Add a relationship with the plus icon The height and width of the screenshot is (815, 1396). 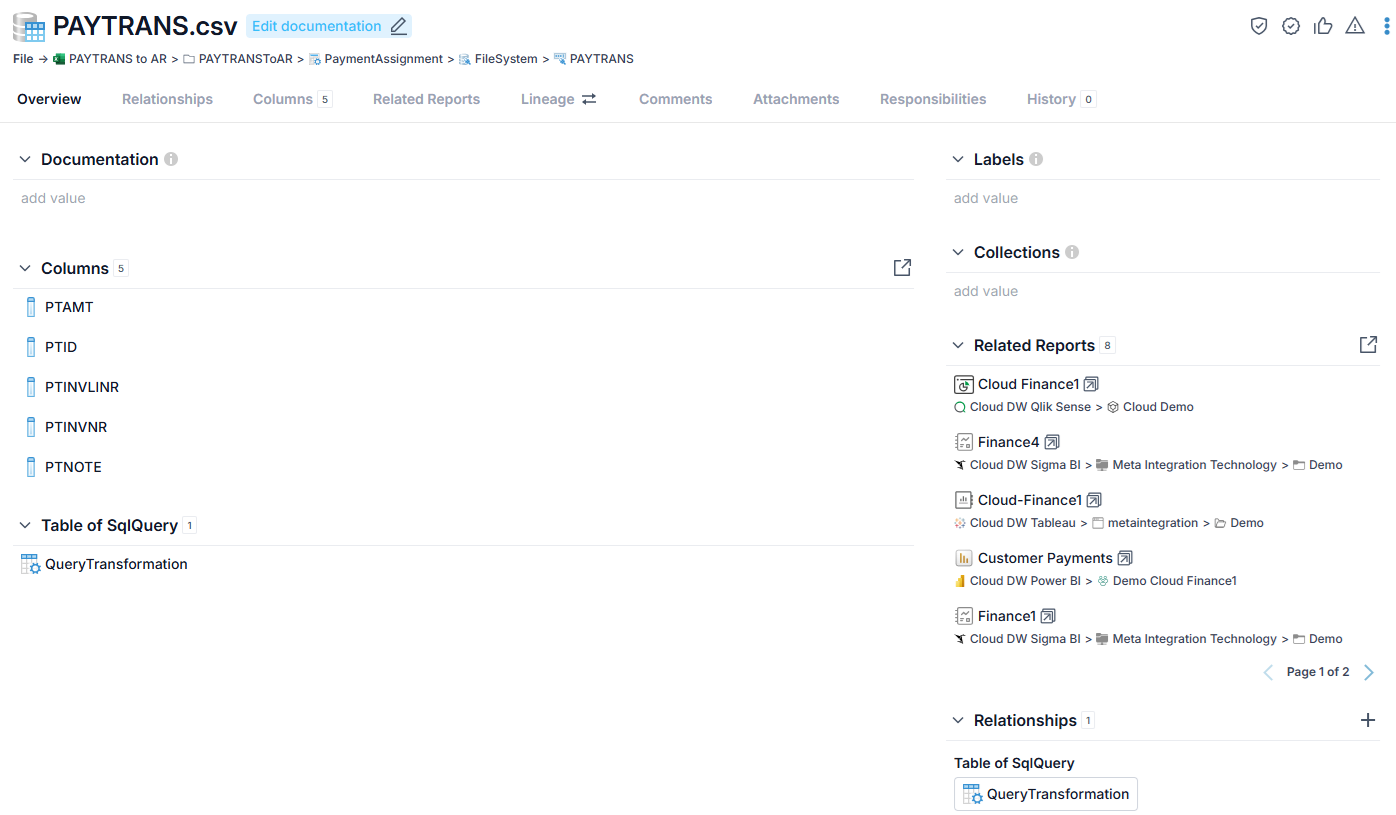[1368, 720]
